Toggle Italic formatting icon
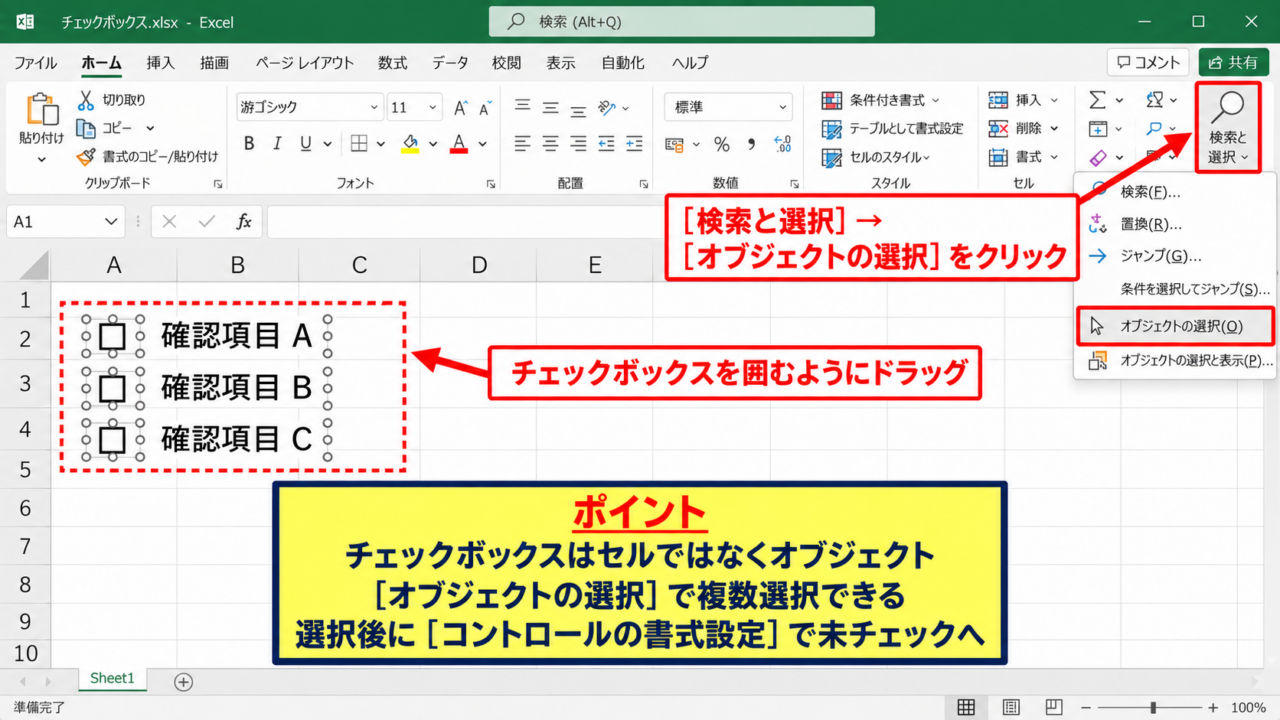This screenshot has height=720, width=1280. (277, 143)
